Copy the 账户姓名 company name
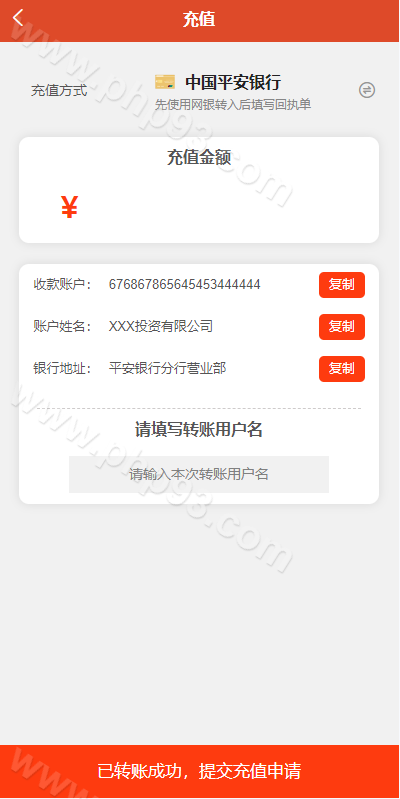The image size is (400, 799). click(x=342, y=327)
